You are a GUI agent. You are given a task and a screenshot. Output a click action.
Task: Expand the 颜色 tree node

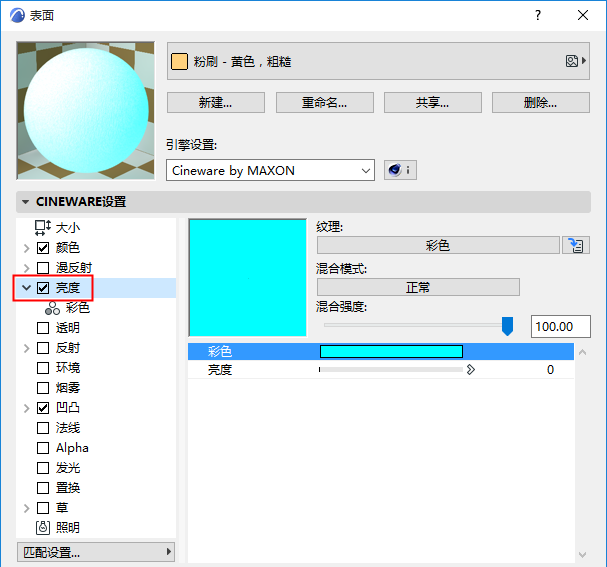coord(26,248)
